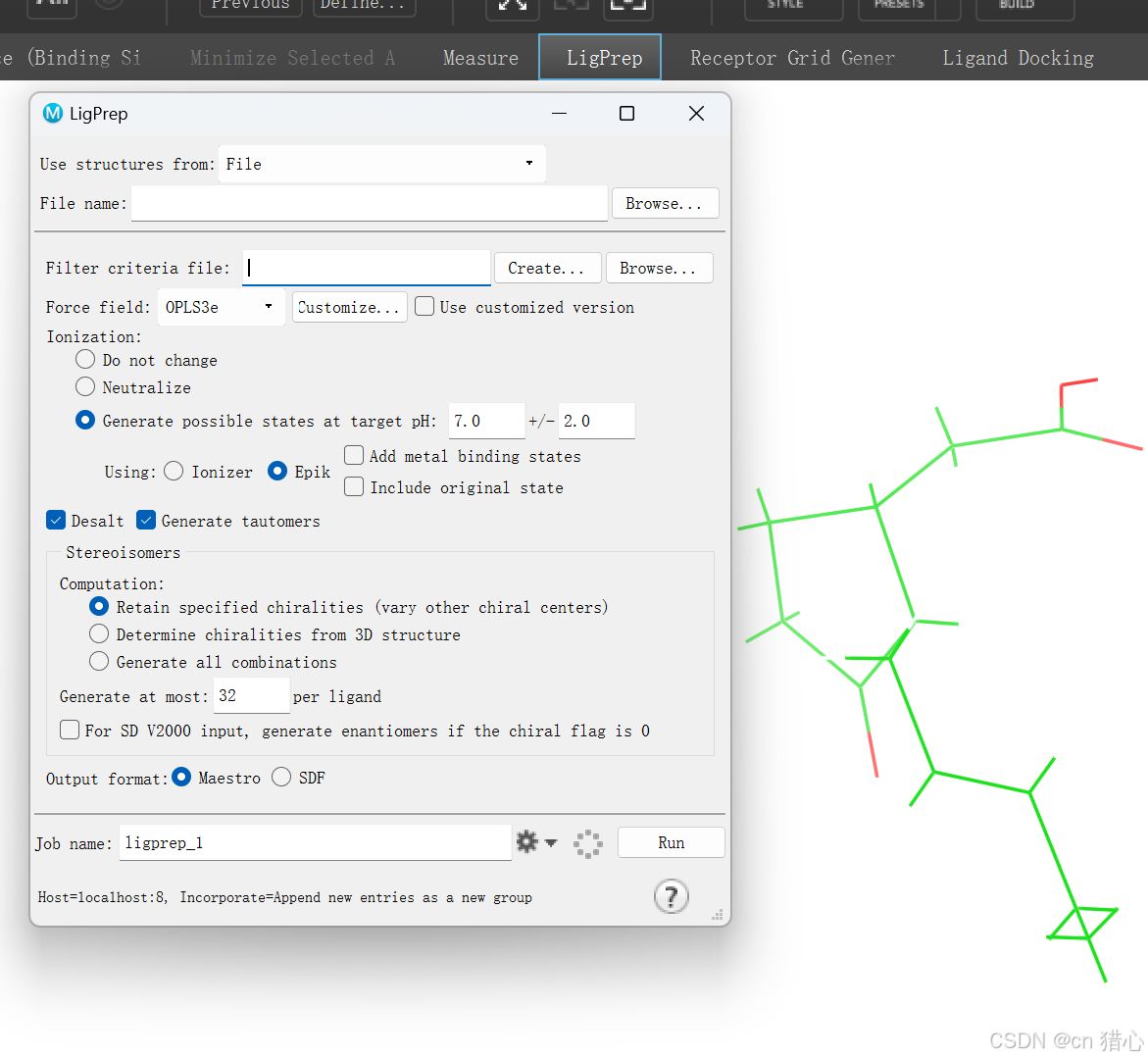The image size is (1148, 1060).
Task: Switch to the LigPrep tab
Action: click(x=600, y=57)
